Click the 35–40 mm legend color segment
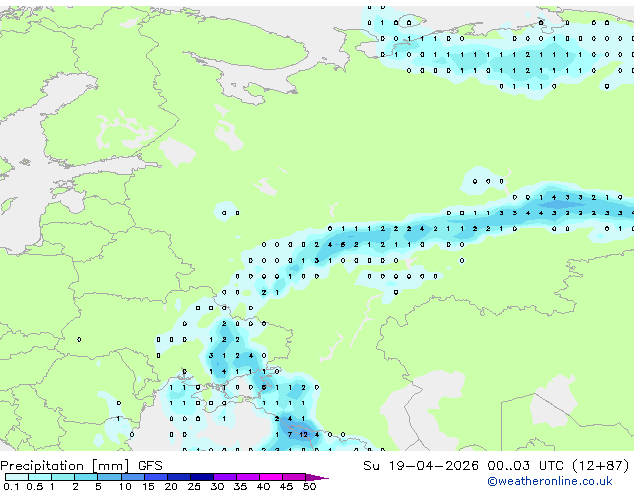This screenshot has height=490, width=634. click(248, 477)
